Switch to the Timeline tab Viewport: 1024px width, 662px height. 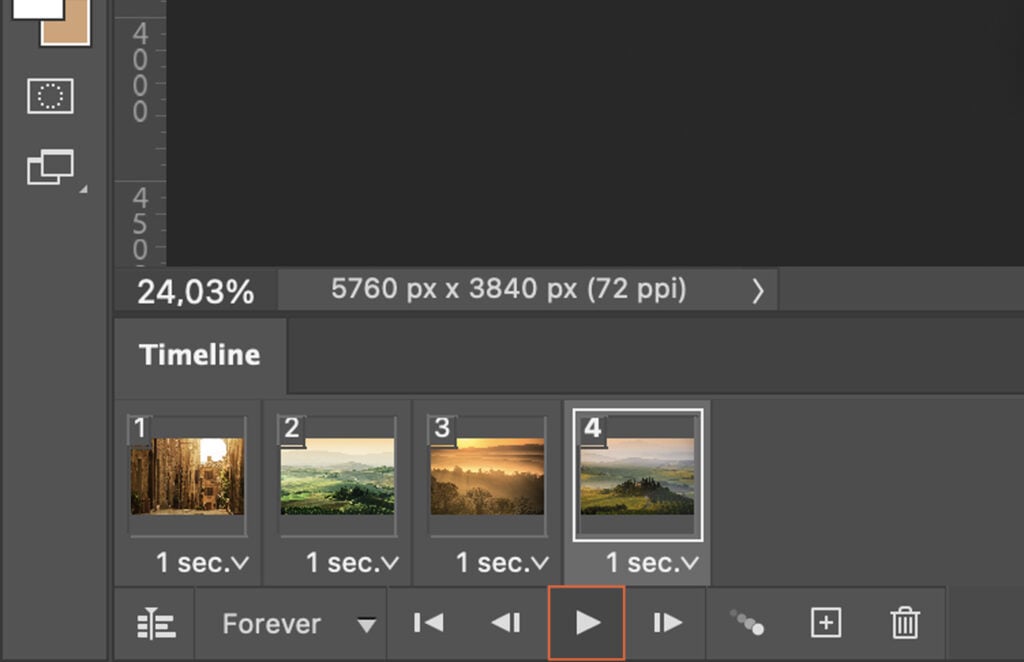pos(198,355)
